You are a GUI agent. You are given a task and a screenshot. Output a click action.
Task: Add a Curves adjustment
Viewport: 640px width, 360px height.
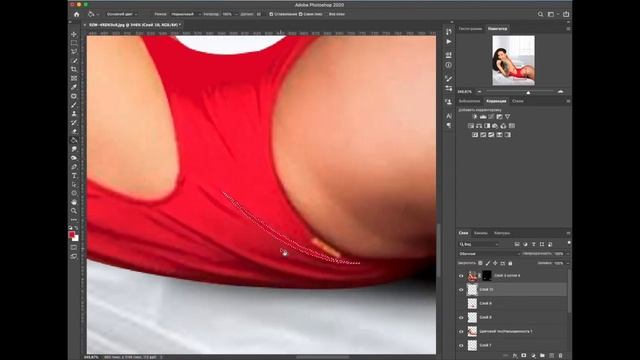[491, 117]
